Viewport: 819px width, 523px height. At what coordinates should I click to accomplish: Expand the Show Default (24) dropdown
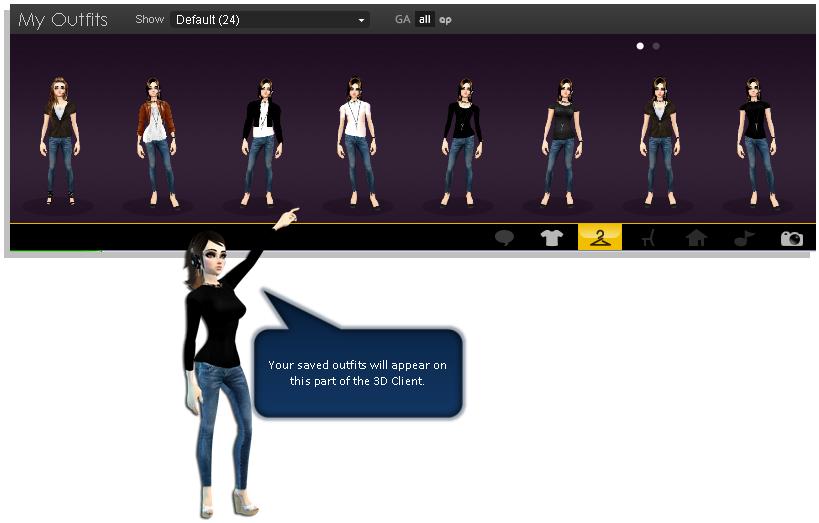click(270, 20)
